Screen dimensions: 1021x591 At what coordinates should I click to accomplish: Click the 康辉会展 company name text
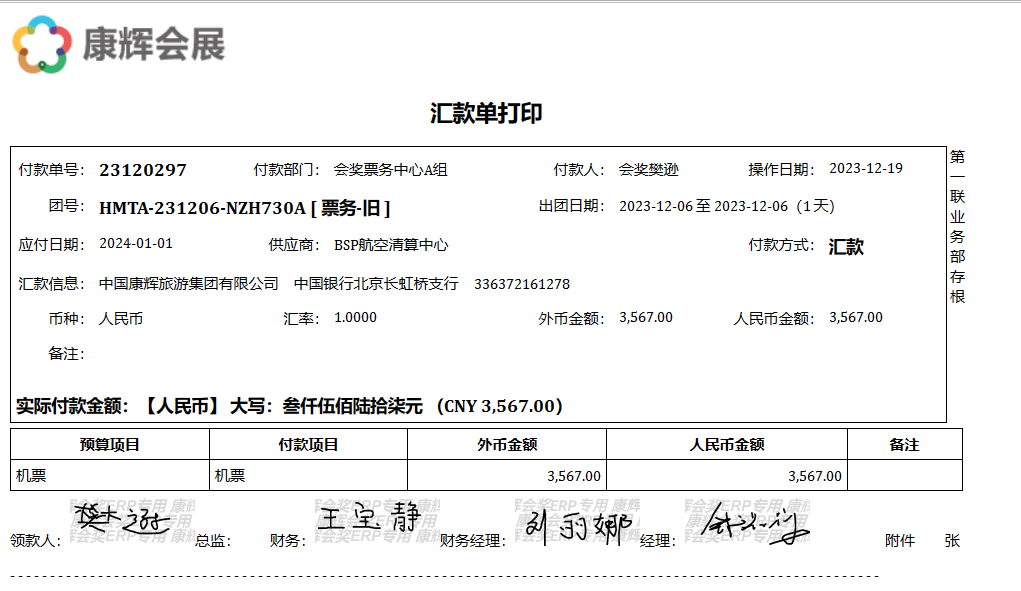click(x=153, y=45)
